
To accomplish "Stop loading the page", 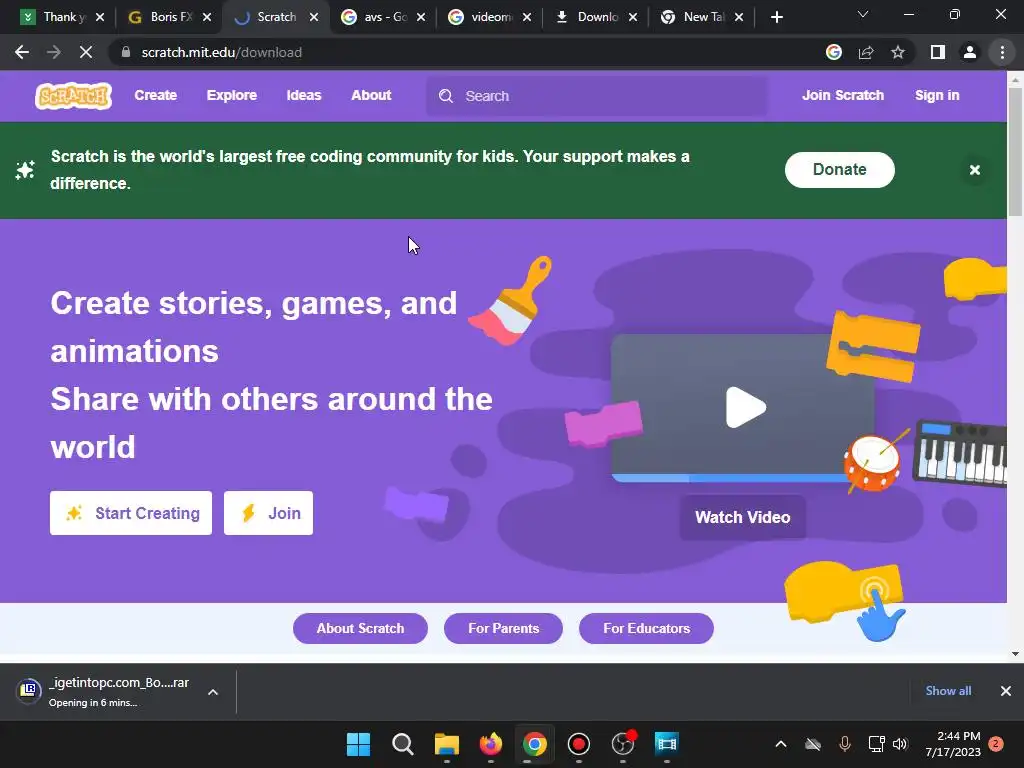I will click(x=86, y=52).
